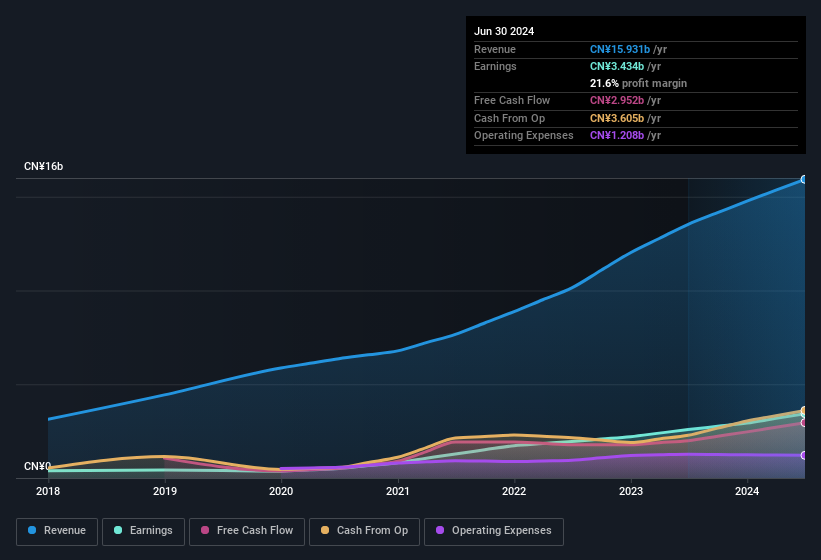The height and width of the screenshot is (560, 821).
Task: Click the 2024 x-axis label
Action: [x=747, y=491]
